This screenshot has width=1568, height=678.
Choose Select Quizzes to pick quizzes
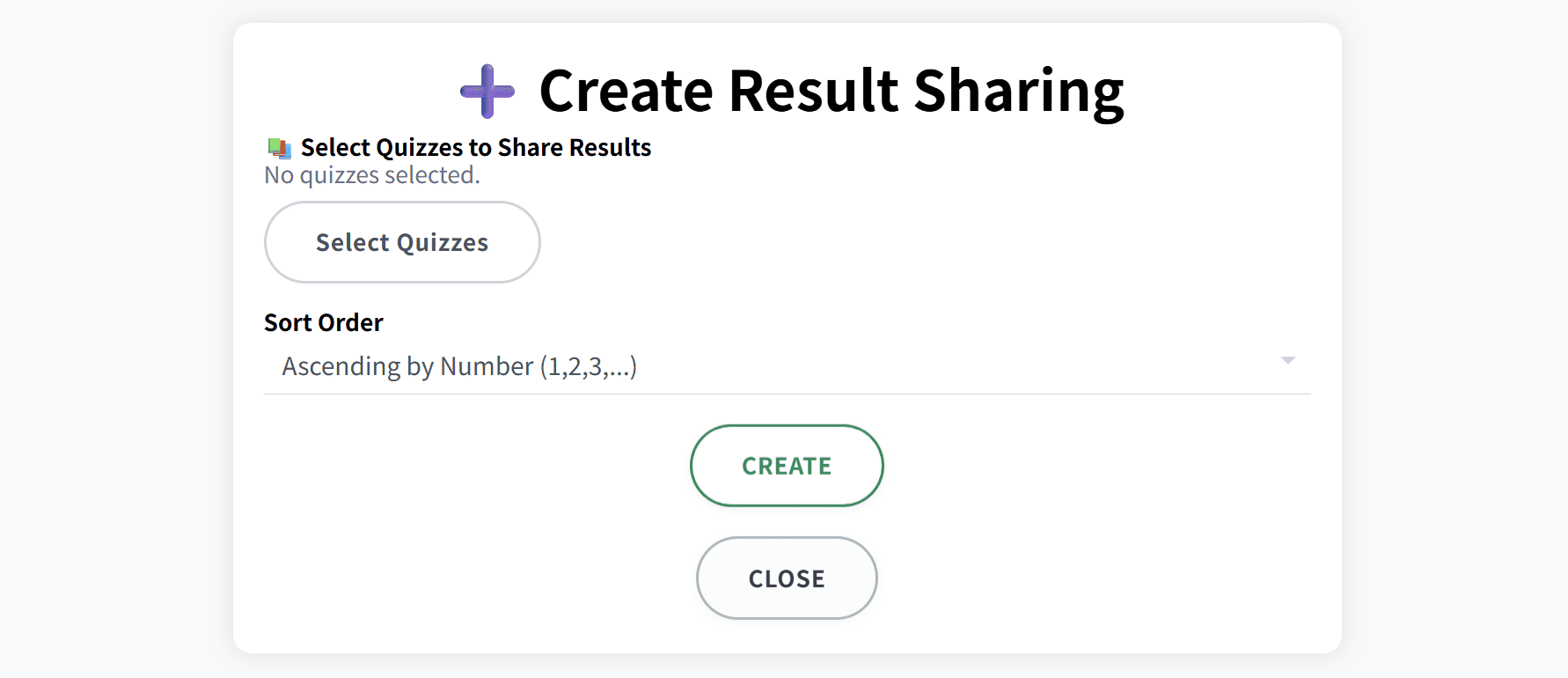[x=401, y=242]
